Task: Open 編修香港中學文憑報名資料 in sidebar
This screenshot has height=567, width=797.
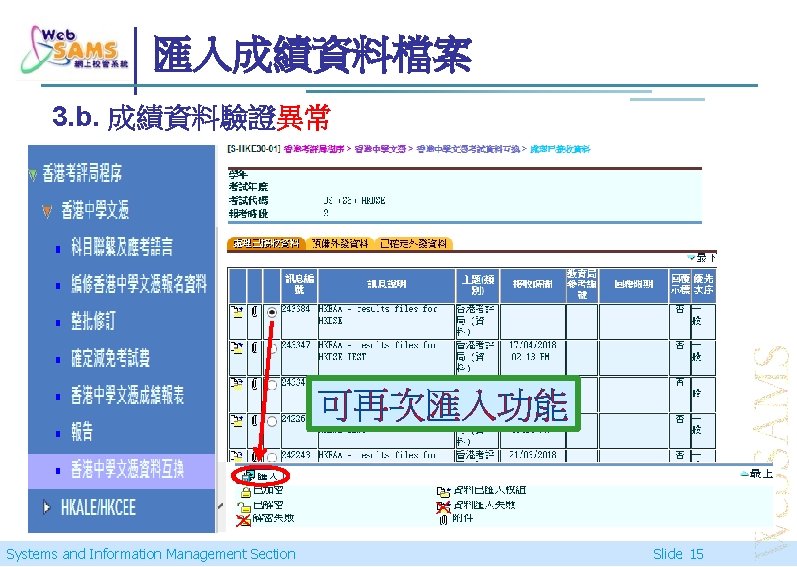Action: pos(139,284)
